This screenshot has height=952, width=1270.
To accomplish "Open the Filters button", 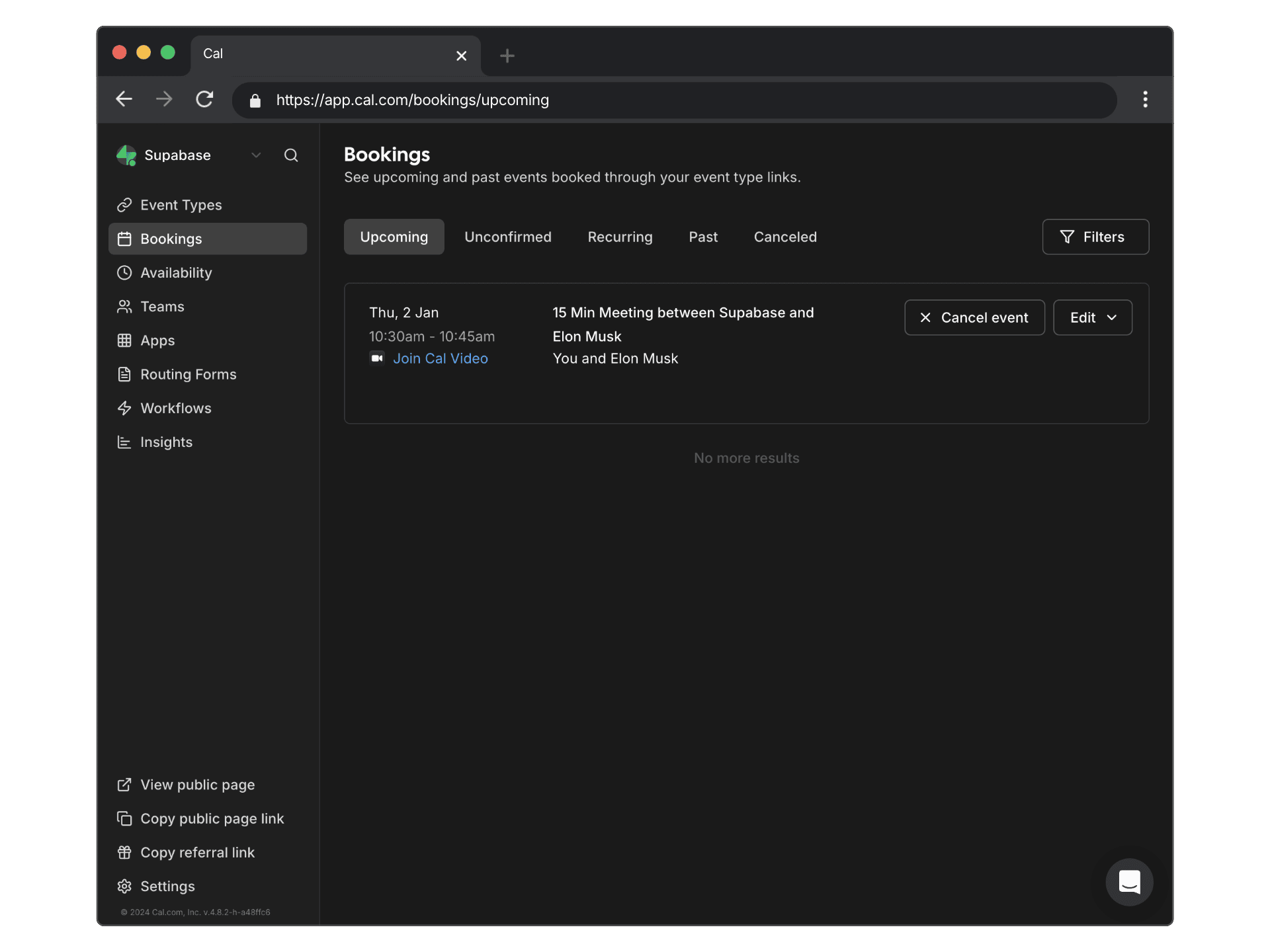I will pos(1096,237).
